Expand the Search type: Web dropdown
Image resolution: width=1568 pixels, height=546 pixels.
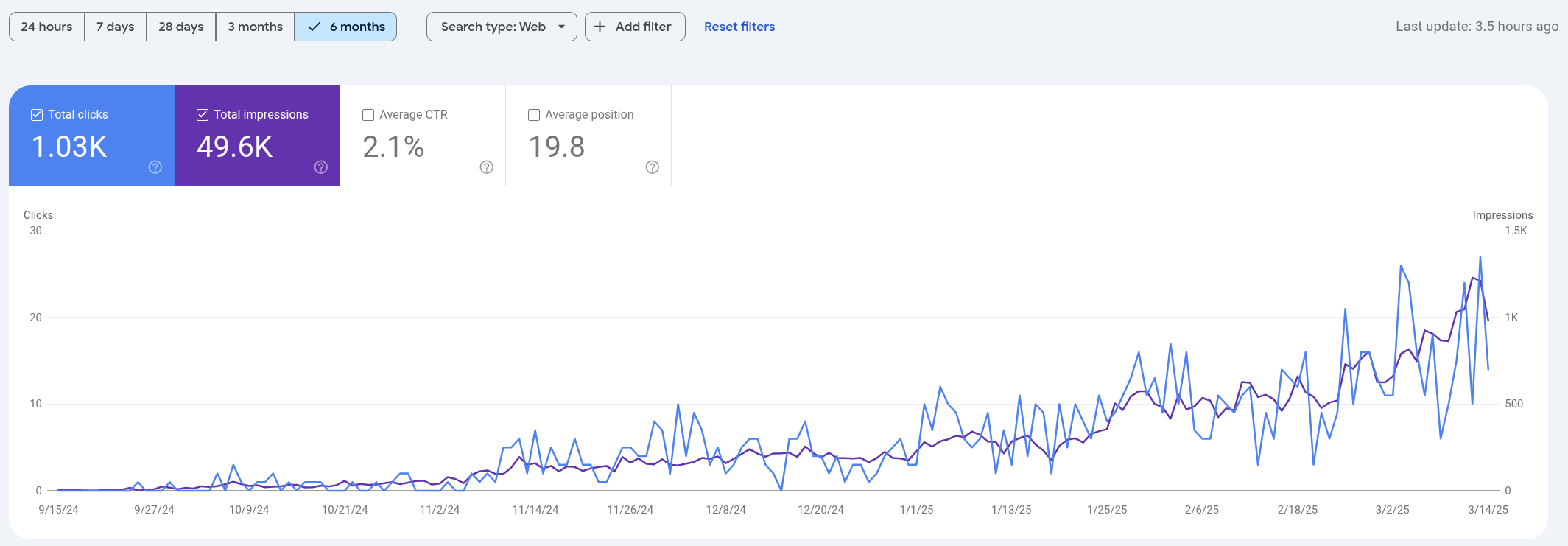[502, 27]
